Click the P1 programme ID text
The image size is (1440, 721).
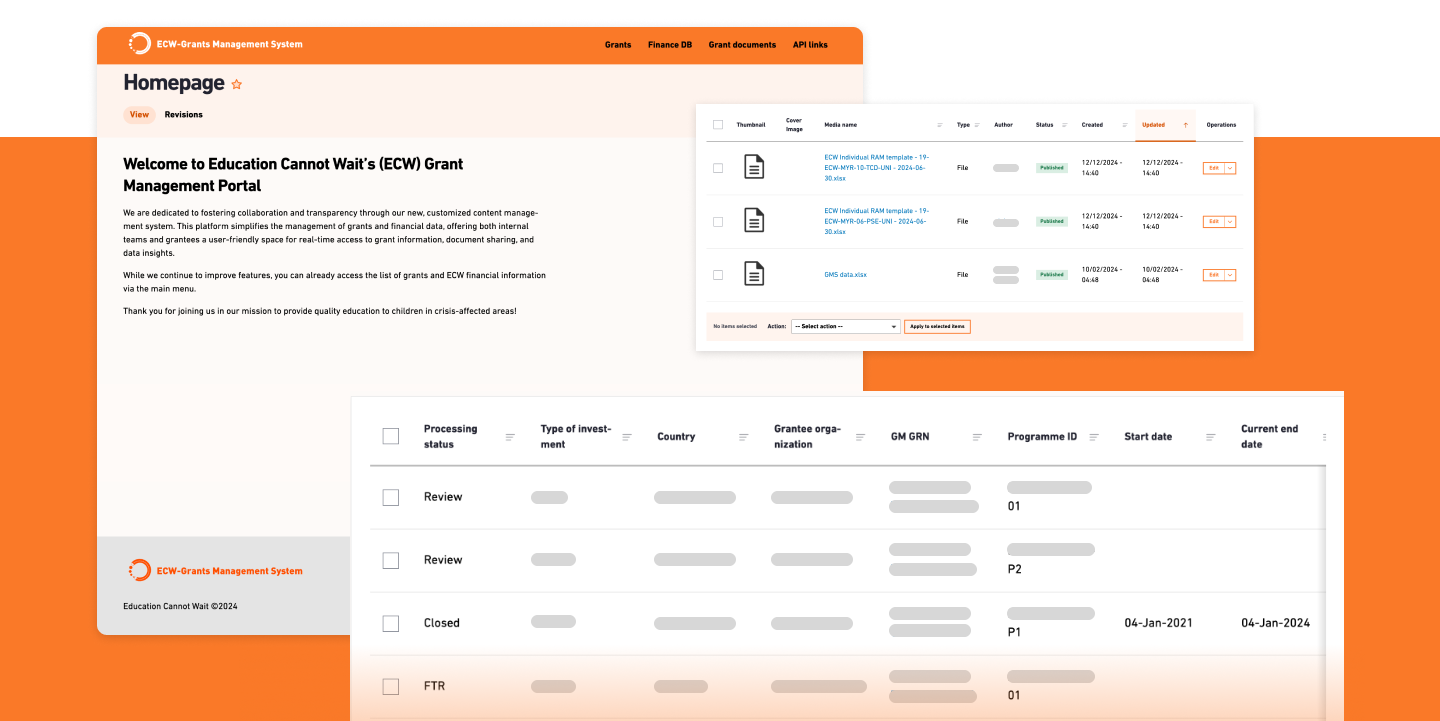coord(1014,632)
